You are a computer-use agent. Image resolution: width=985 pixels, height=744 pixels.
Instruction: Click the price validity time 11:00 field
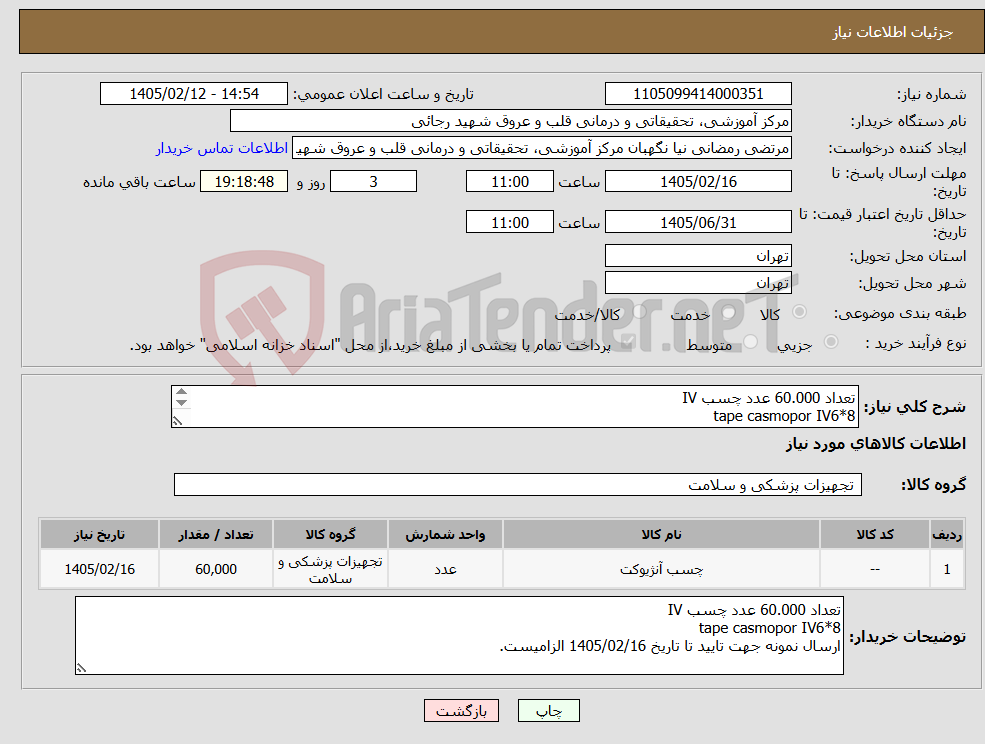coord(509,222)
